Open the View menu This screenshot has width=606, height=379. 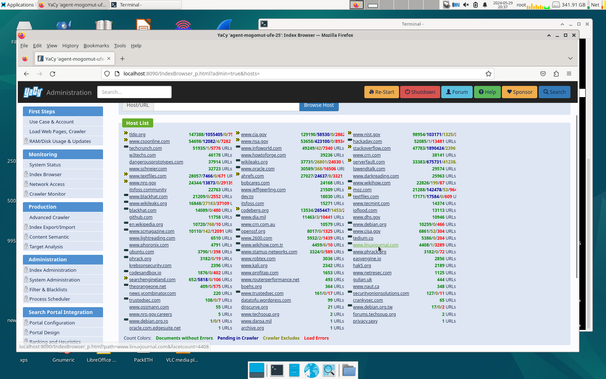tap(52, 46)
